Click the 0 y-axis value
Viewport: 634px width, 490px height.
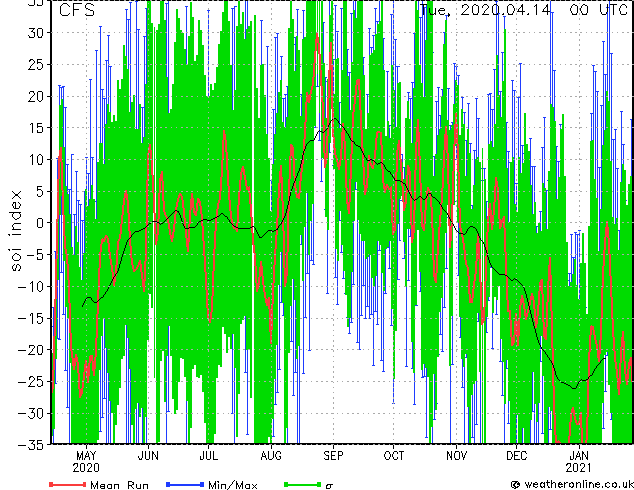pos(41,223)
